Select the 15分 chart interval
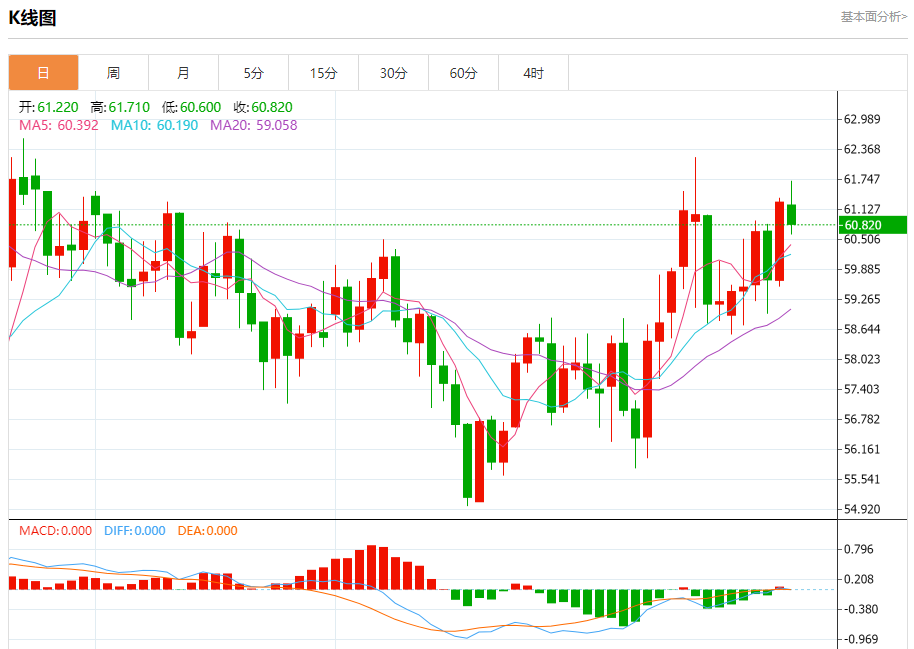 (323, 73)
